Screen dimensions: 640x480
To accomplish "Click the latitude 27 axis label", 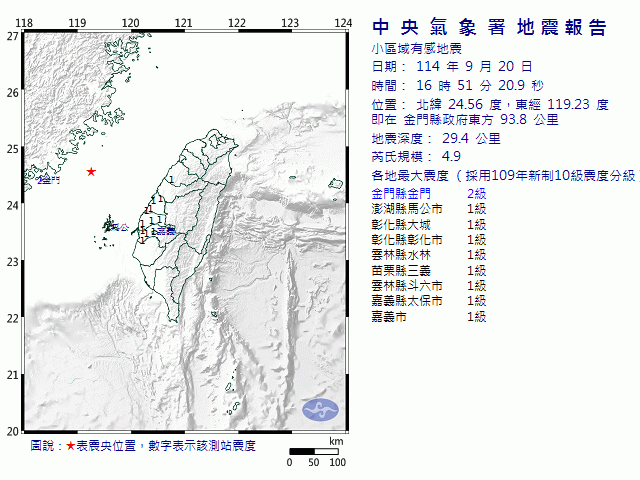I will tap(11, 36).
